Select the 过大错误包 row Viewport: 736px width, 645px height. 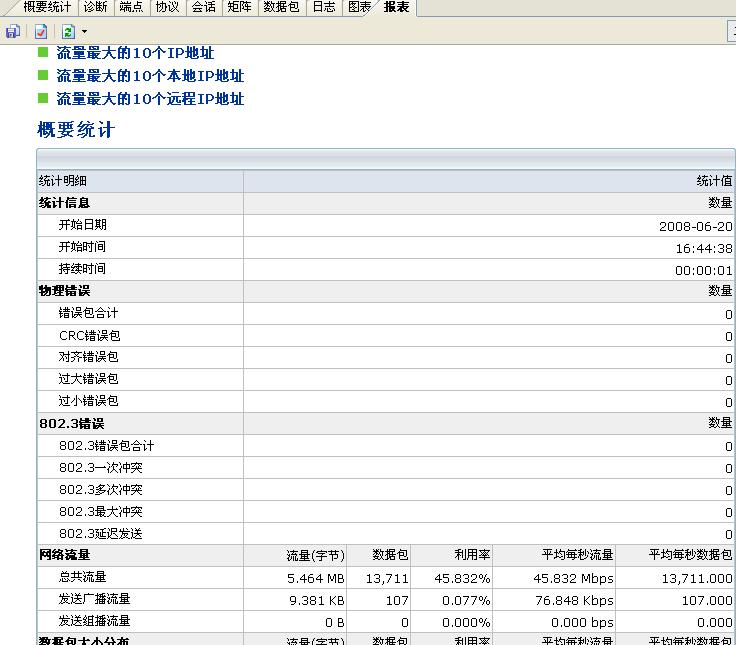(385, 379)
